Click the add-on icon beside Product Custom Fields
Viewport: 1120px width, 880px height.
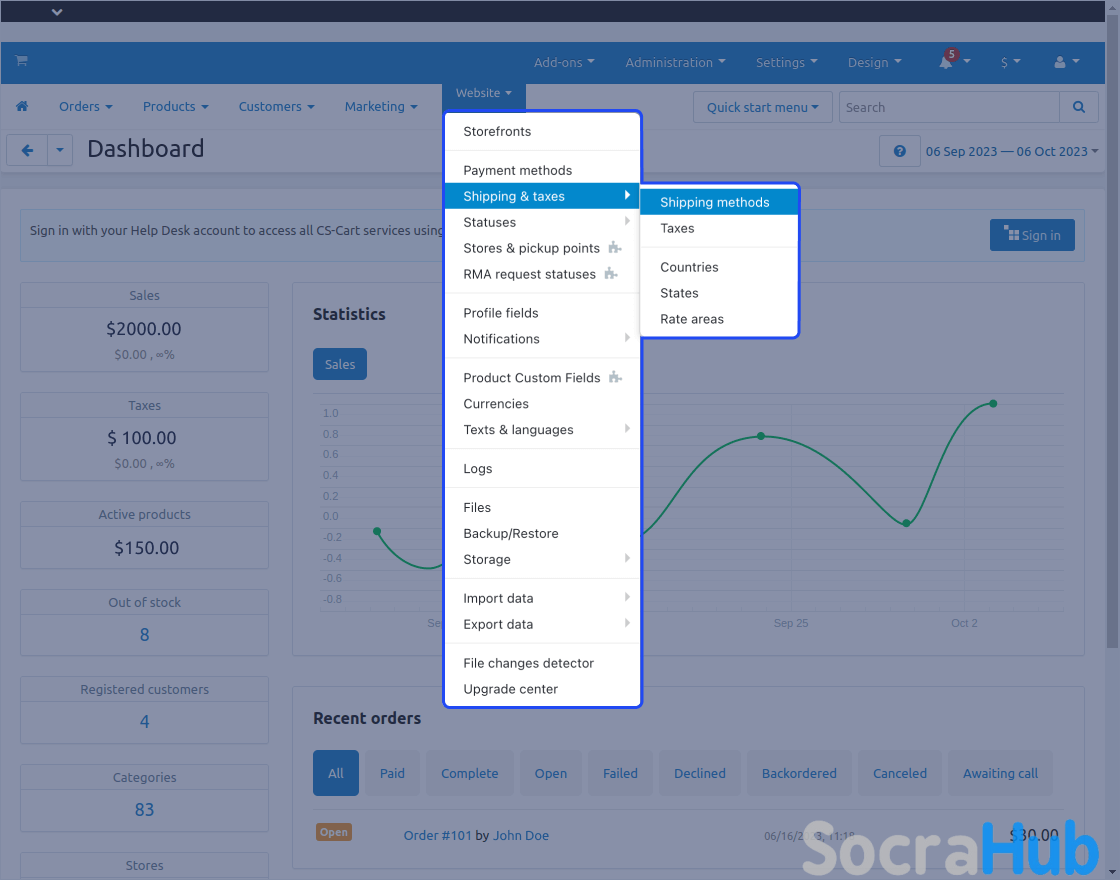tap(615, 378)
